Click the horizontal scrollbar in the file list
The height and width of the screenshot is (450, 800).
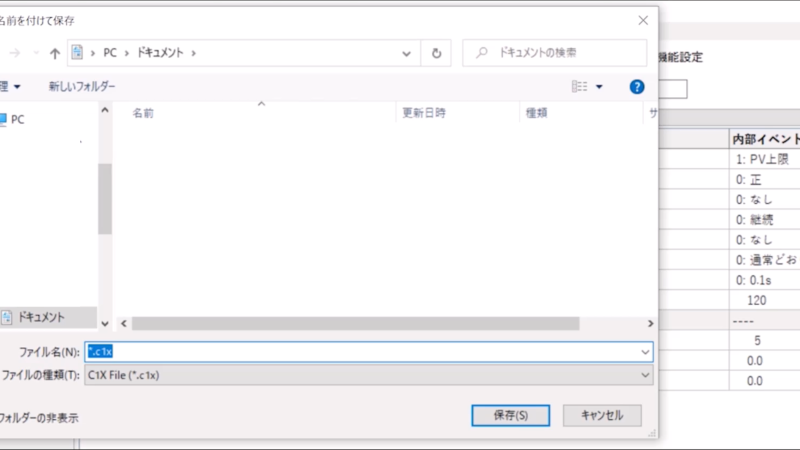(x=355, y=324)
